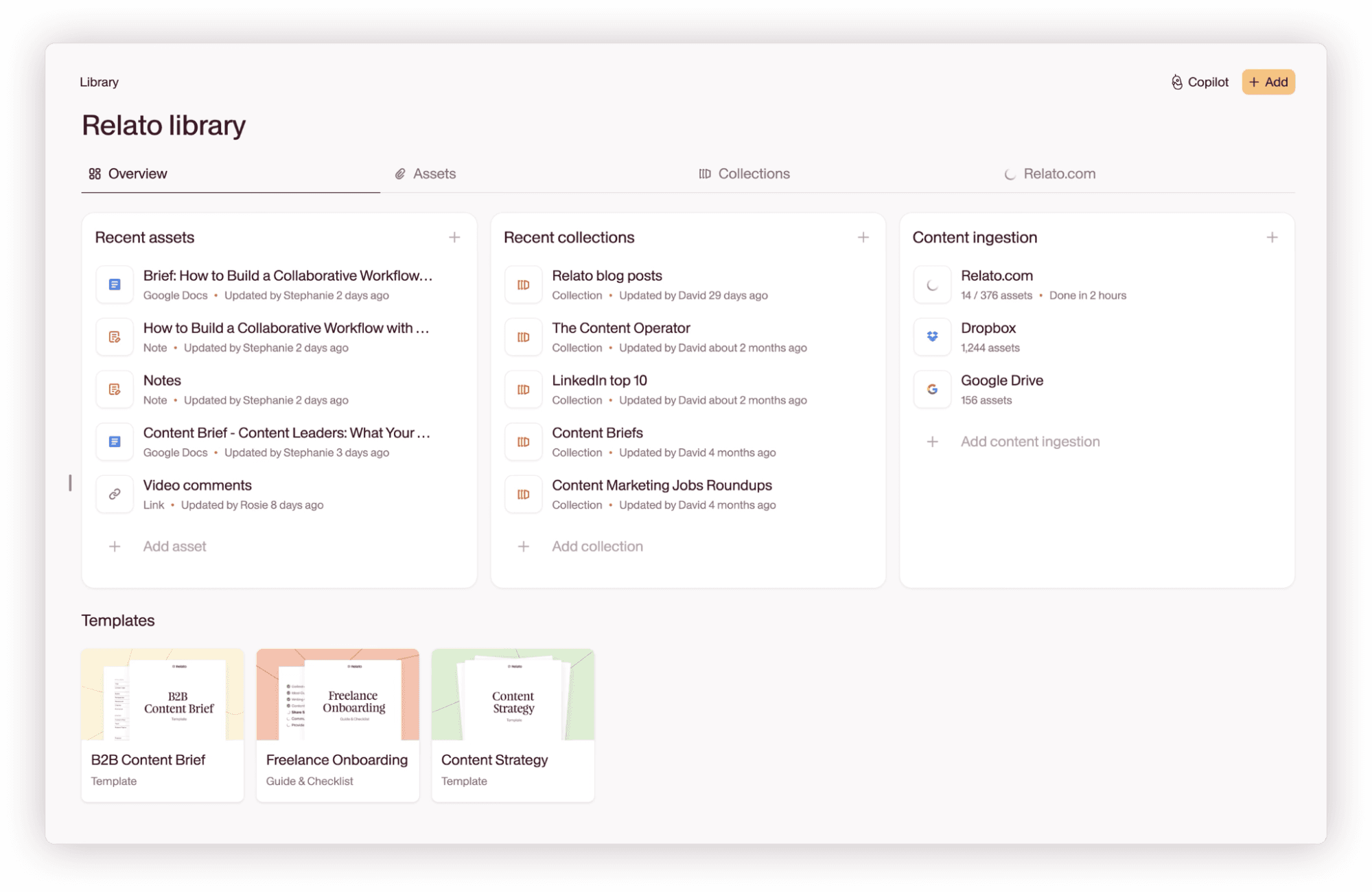Viewport: 1372px width, 892px height.
Task: Click Add asset link
Action: point(174,547)
